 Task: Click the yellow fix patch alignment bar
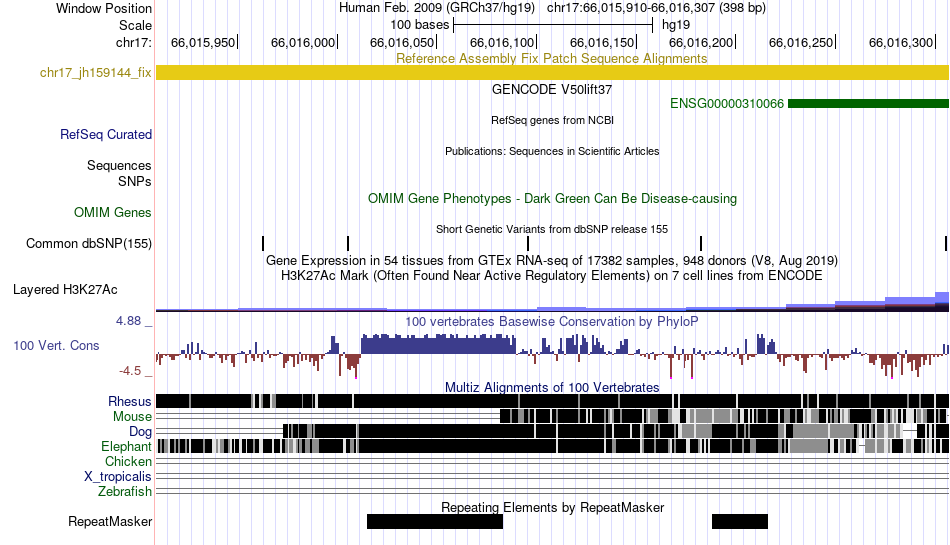point(553,73)
